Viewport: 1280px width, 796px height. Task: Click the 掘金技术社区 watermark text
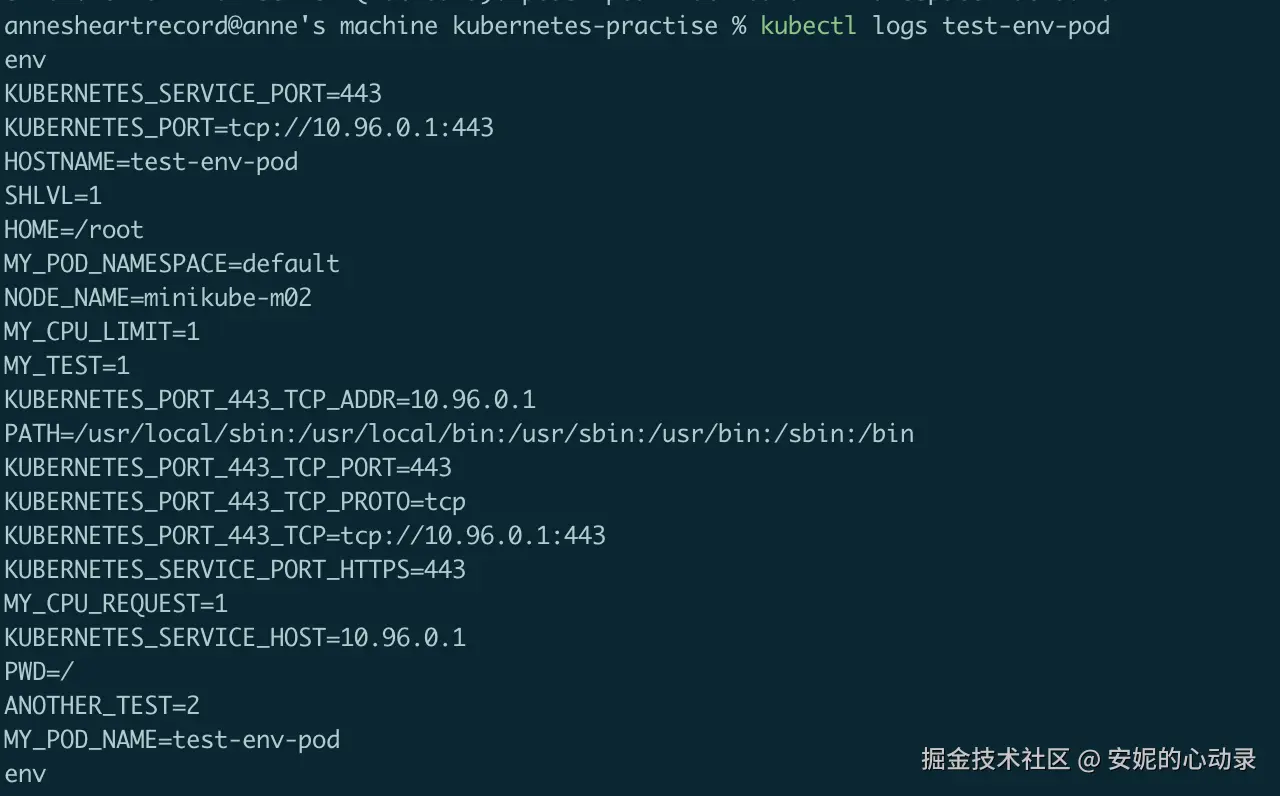(x=995, y=759)
